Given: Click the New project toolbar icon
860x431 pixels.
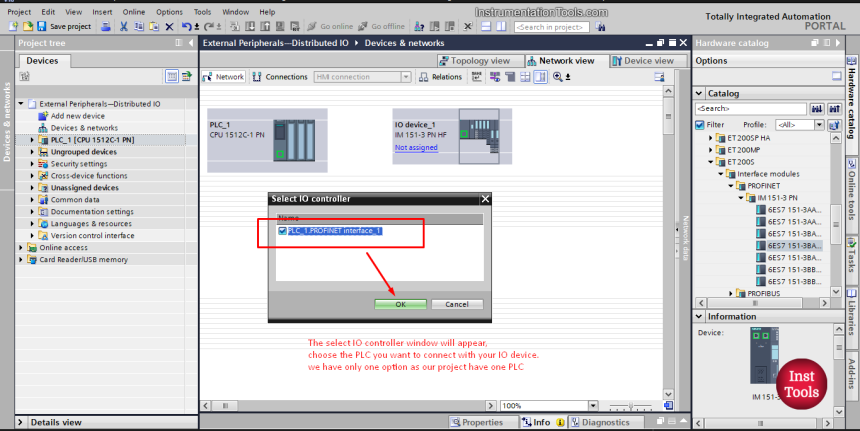Looking at the screenshot, I should pos(13,26).
